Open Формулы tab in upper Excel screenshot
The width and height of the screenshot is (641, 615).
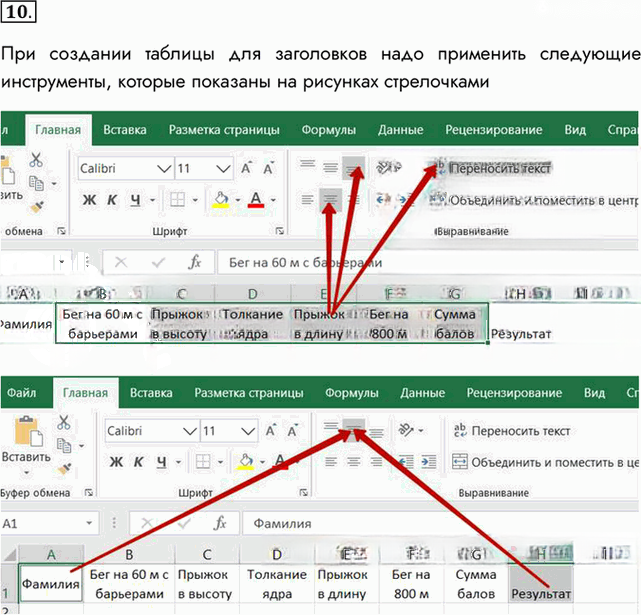(x=329, y=130)
